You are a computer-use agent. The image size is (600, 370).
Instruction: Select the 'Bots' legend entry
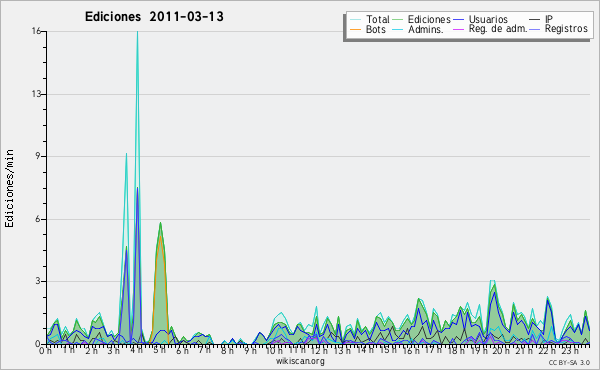coord(368,29)
